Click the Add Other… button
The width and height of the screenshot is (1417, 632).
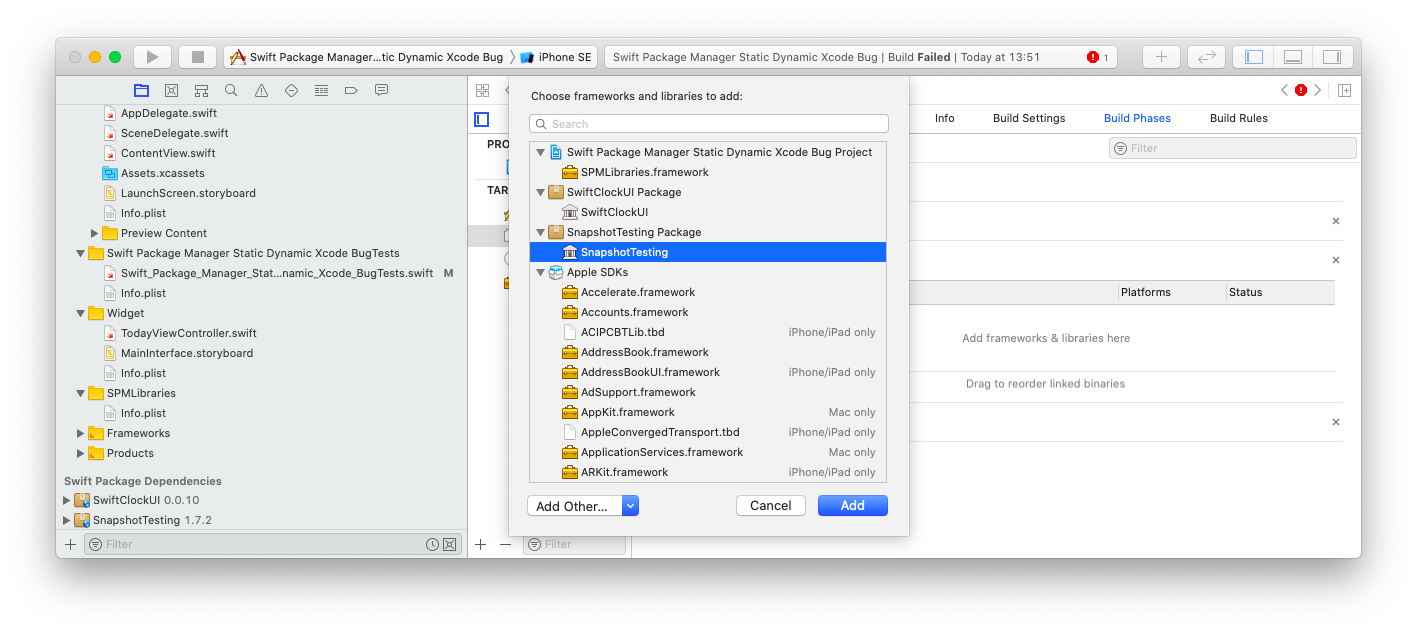click(575, 506)
